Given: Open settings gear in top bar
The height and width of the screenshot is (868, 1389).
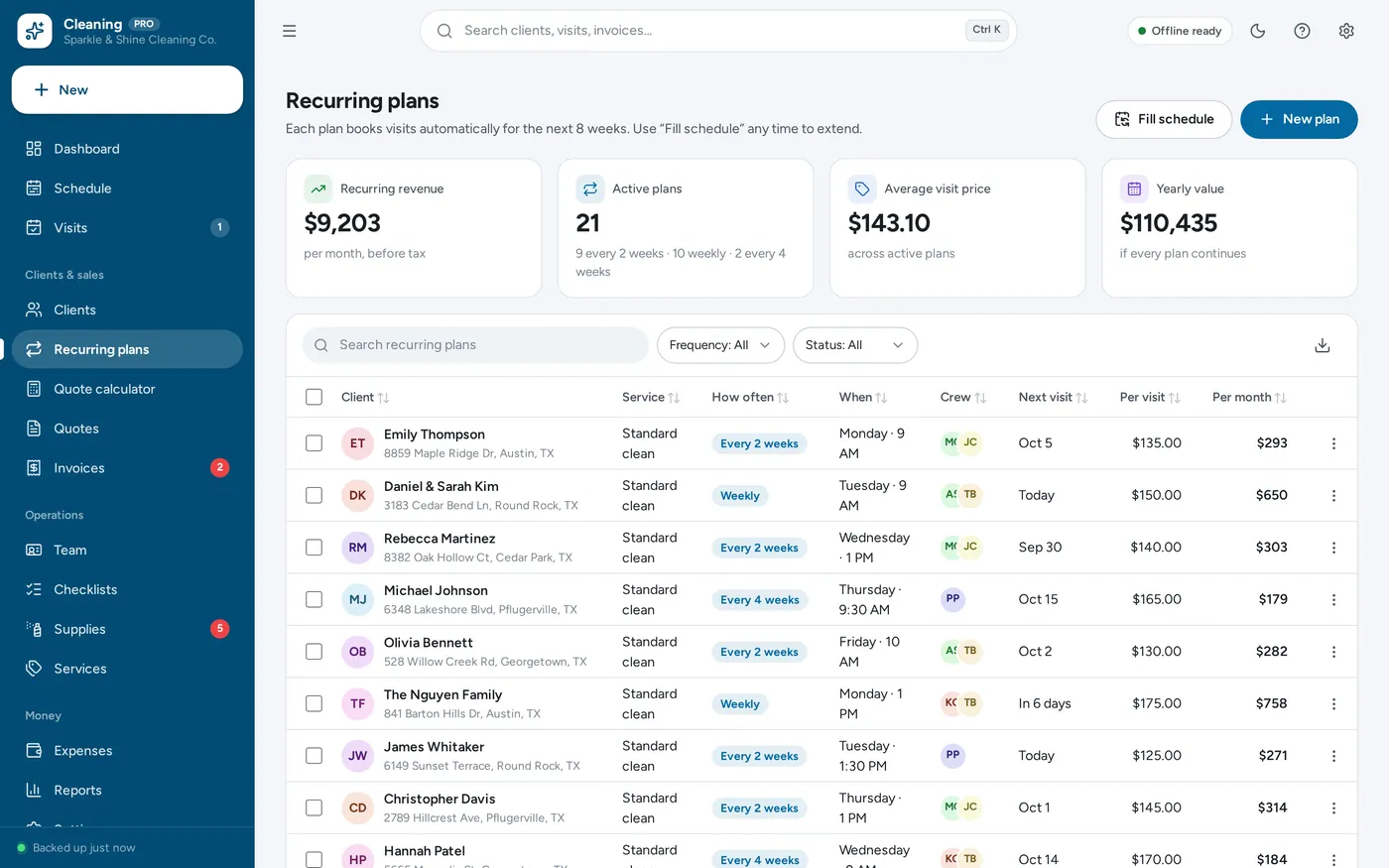Looking at the screenshot, I should pyautogui.click(x=1346, y=31).
